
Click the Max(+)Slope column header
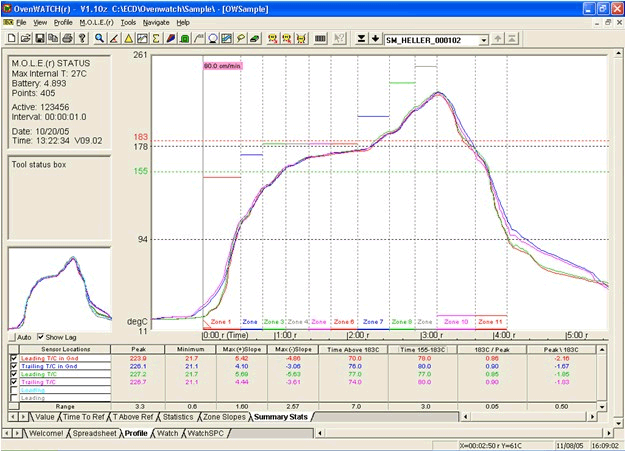click(242, 349)
